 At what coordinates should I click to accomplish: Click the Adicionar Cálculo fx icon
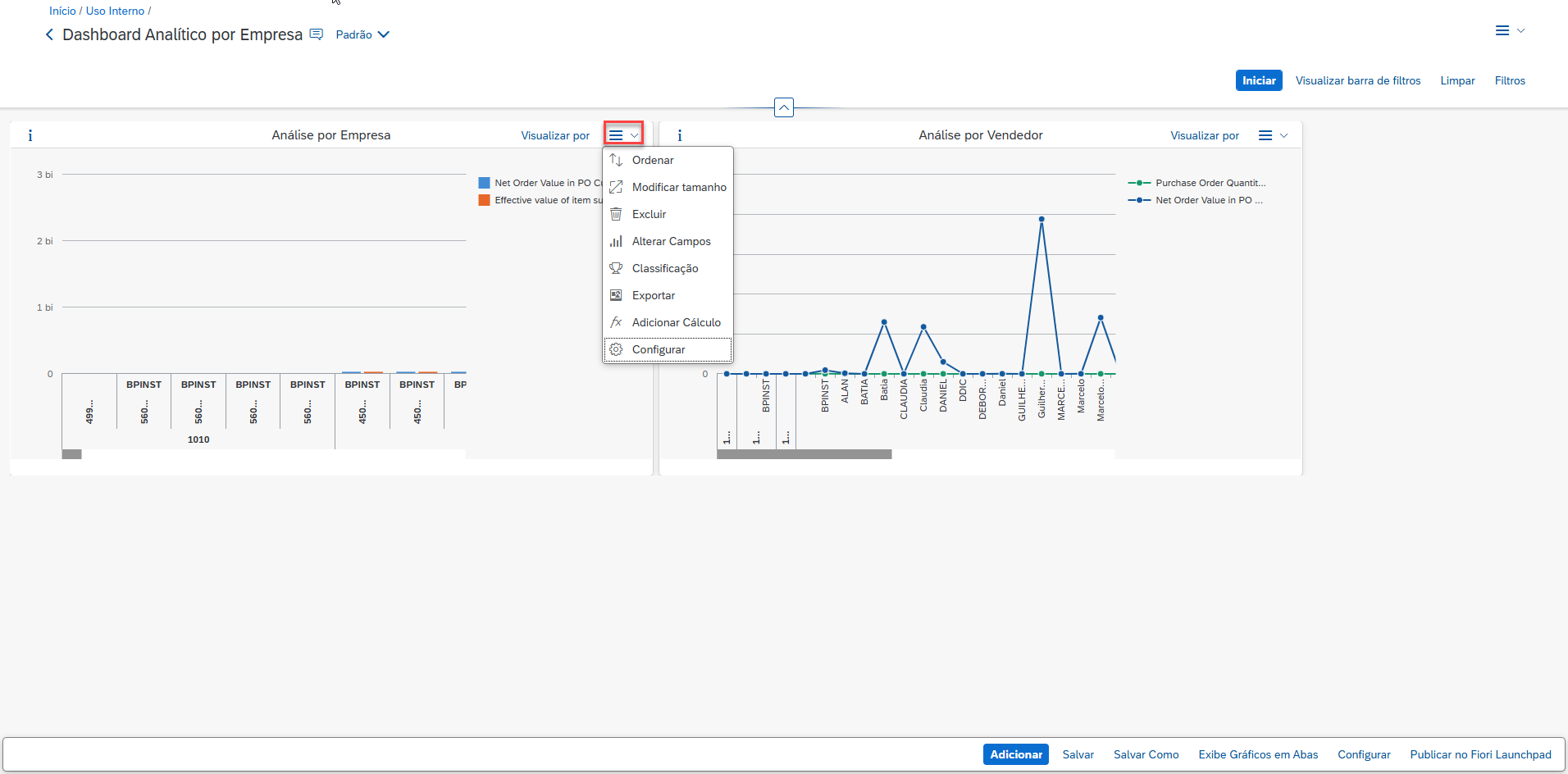(616, 322)
